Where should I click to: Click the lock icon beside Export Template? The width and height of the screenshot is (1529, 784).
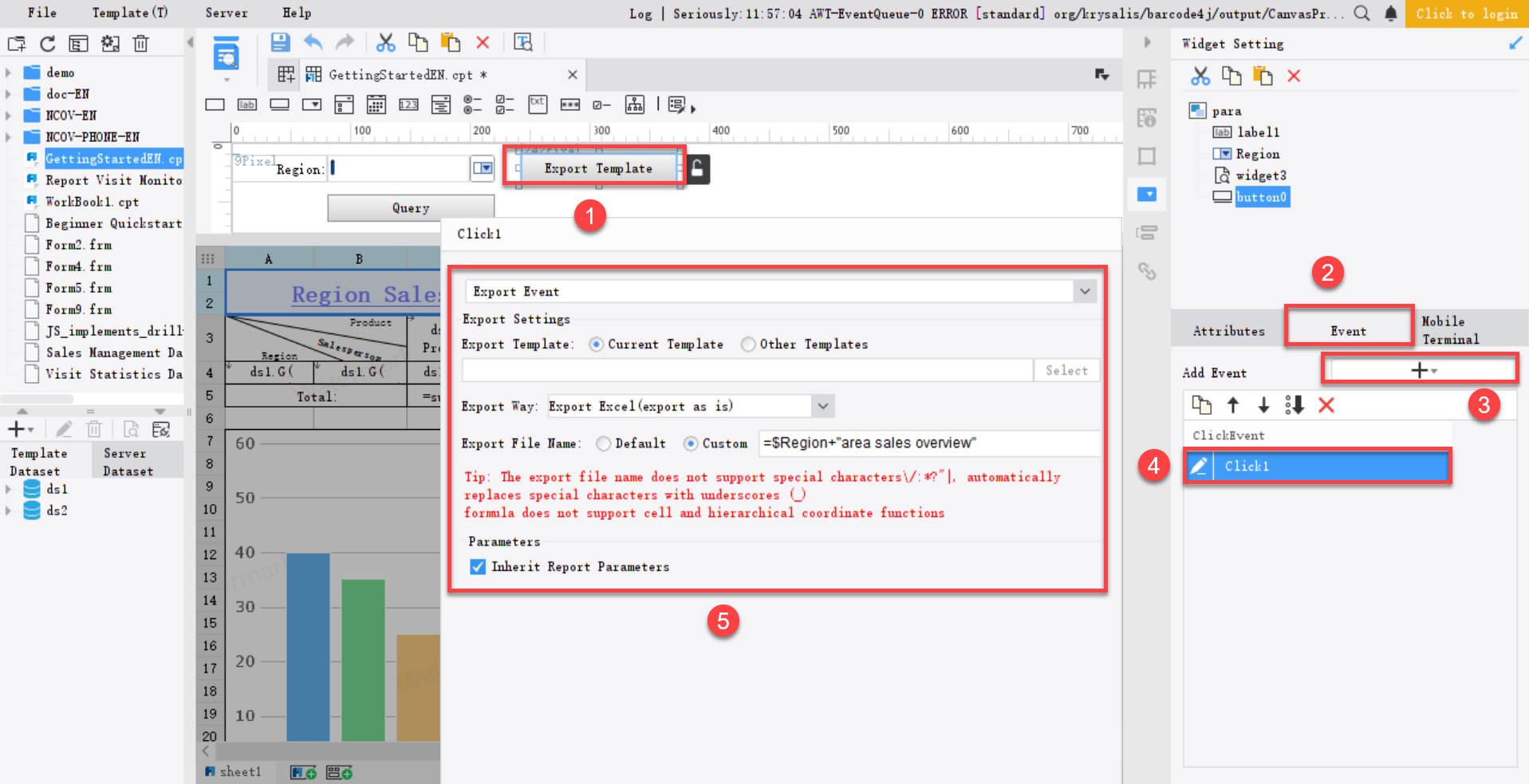point(698,169)
